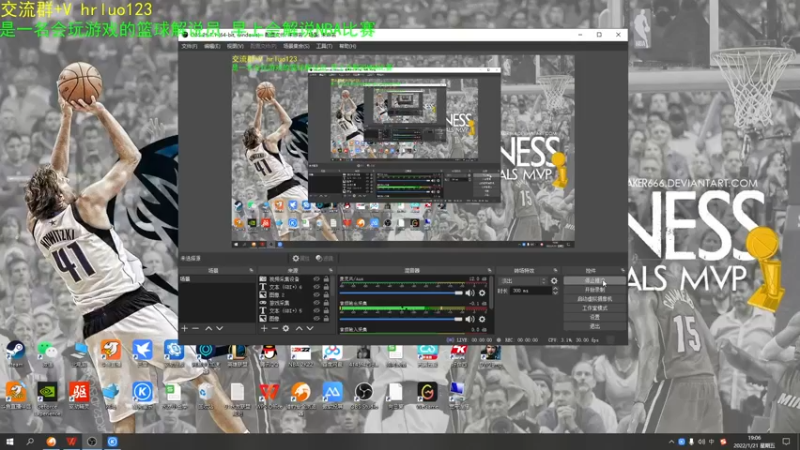The width and height of the screenshot is (800, 450).
Task: Open the 文件(F) menu
Action: [x=189, y=46]
